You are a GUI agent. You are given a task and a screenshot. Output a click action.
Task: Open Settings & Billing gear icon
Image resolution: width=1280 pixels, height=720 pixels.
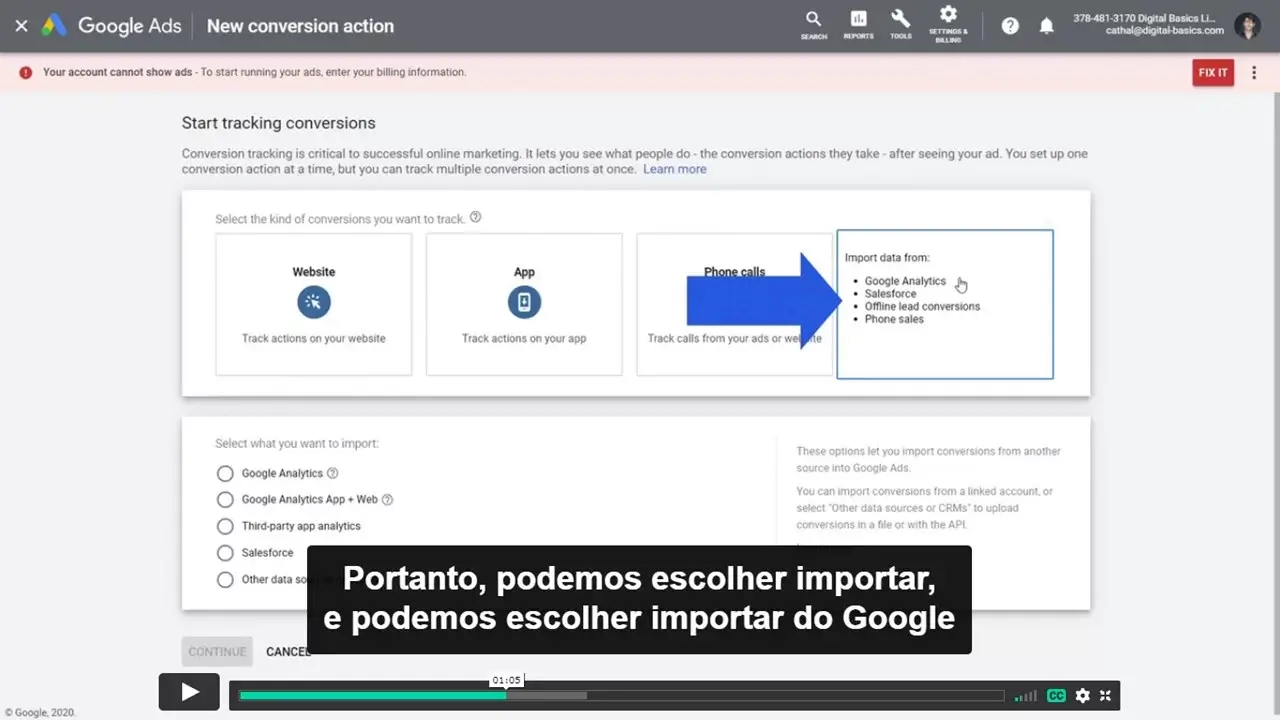pyautogui.click(x=948, y=24)
